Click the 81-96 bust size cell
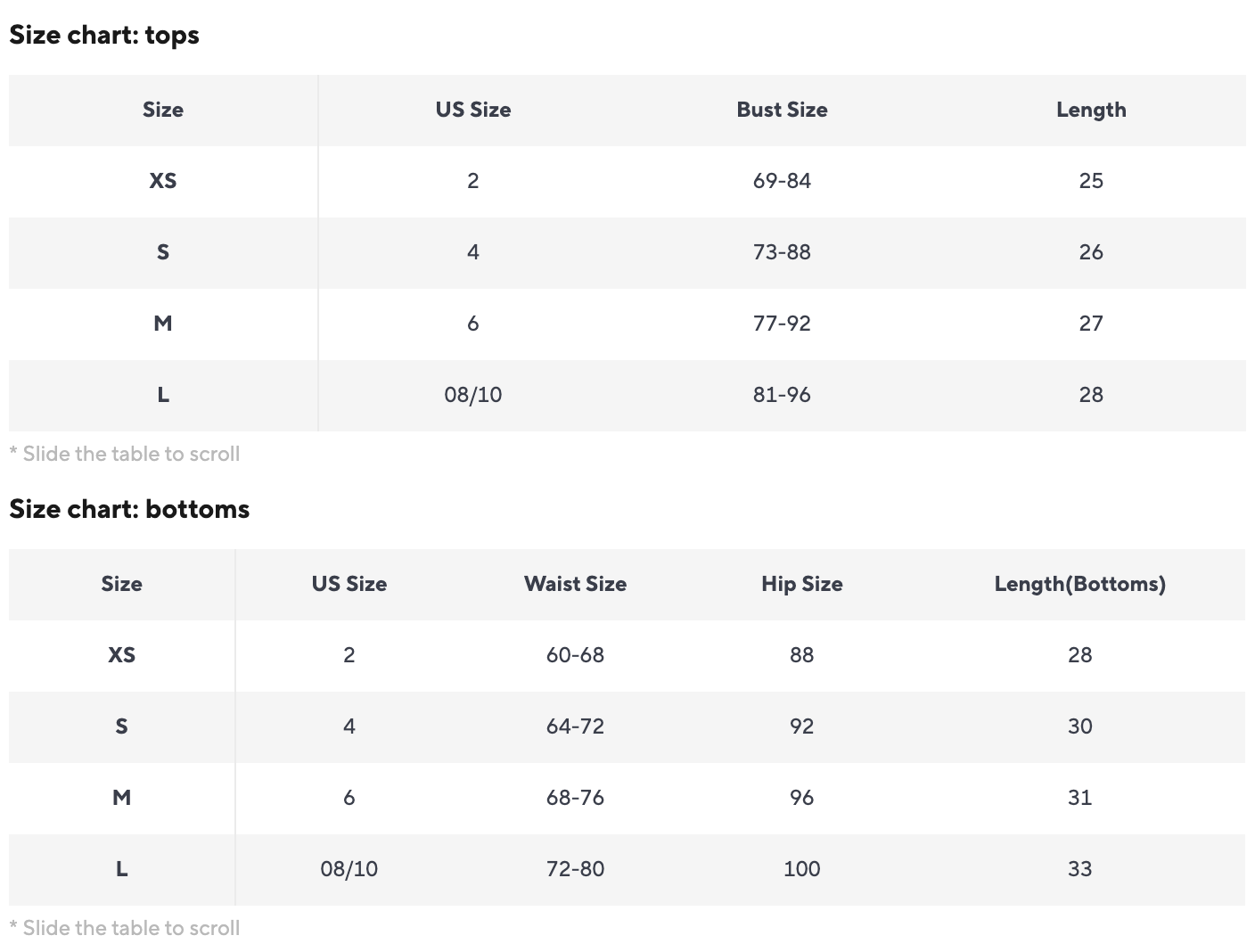This screenshot has width=1255, height=952. 782,395
